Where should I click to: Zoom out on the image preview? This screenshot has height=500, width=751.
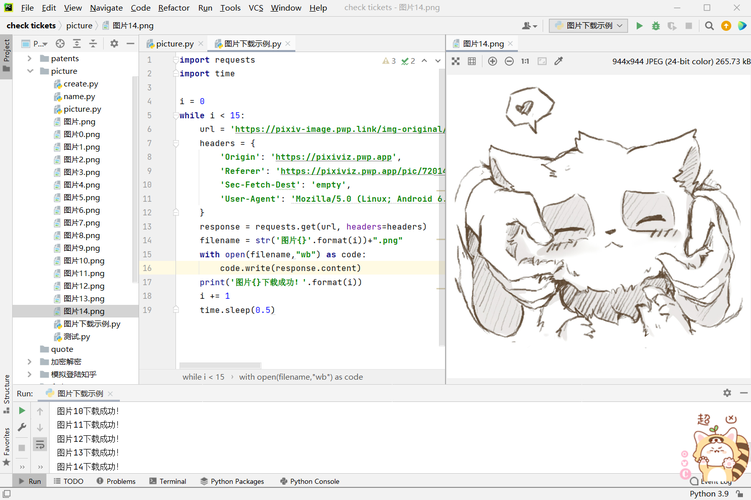coord(509,62)
